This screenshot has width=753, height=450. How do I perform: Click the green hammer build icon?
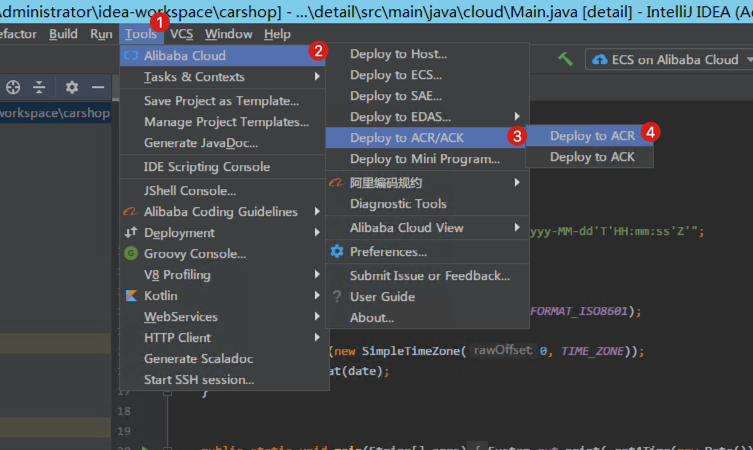tap(565, 59)
